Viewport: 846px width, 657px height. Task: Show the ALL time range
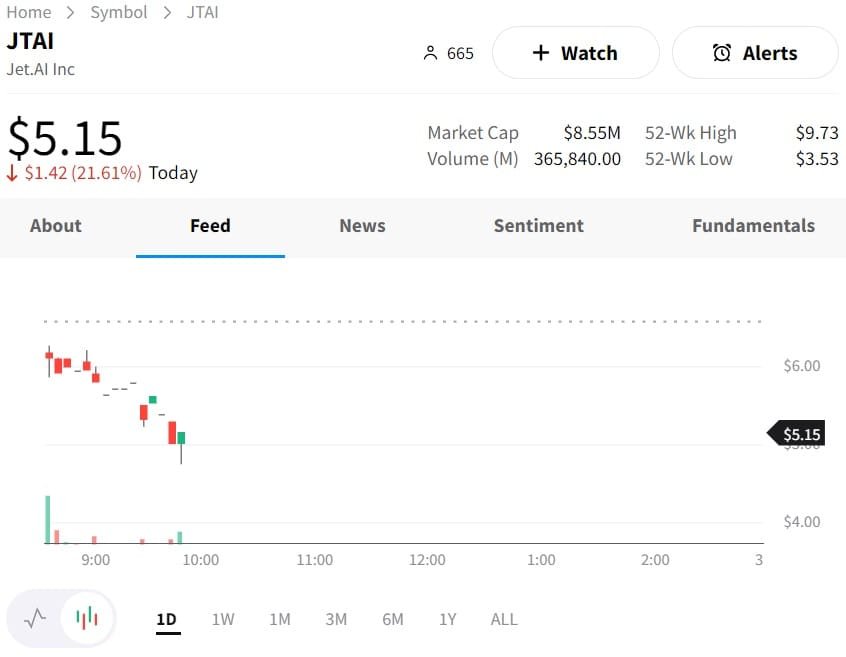pos(504,619)
